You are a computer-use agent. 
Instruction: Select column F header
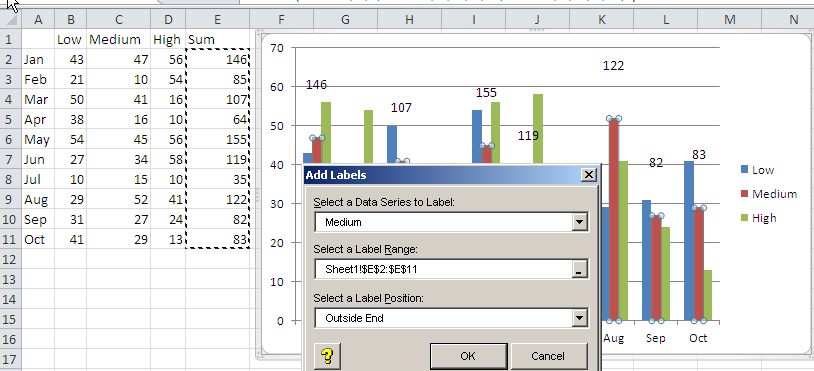(281, 20)
